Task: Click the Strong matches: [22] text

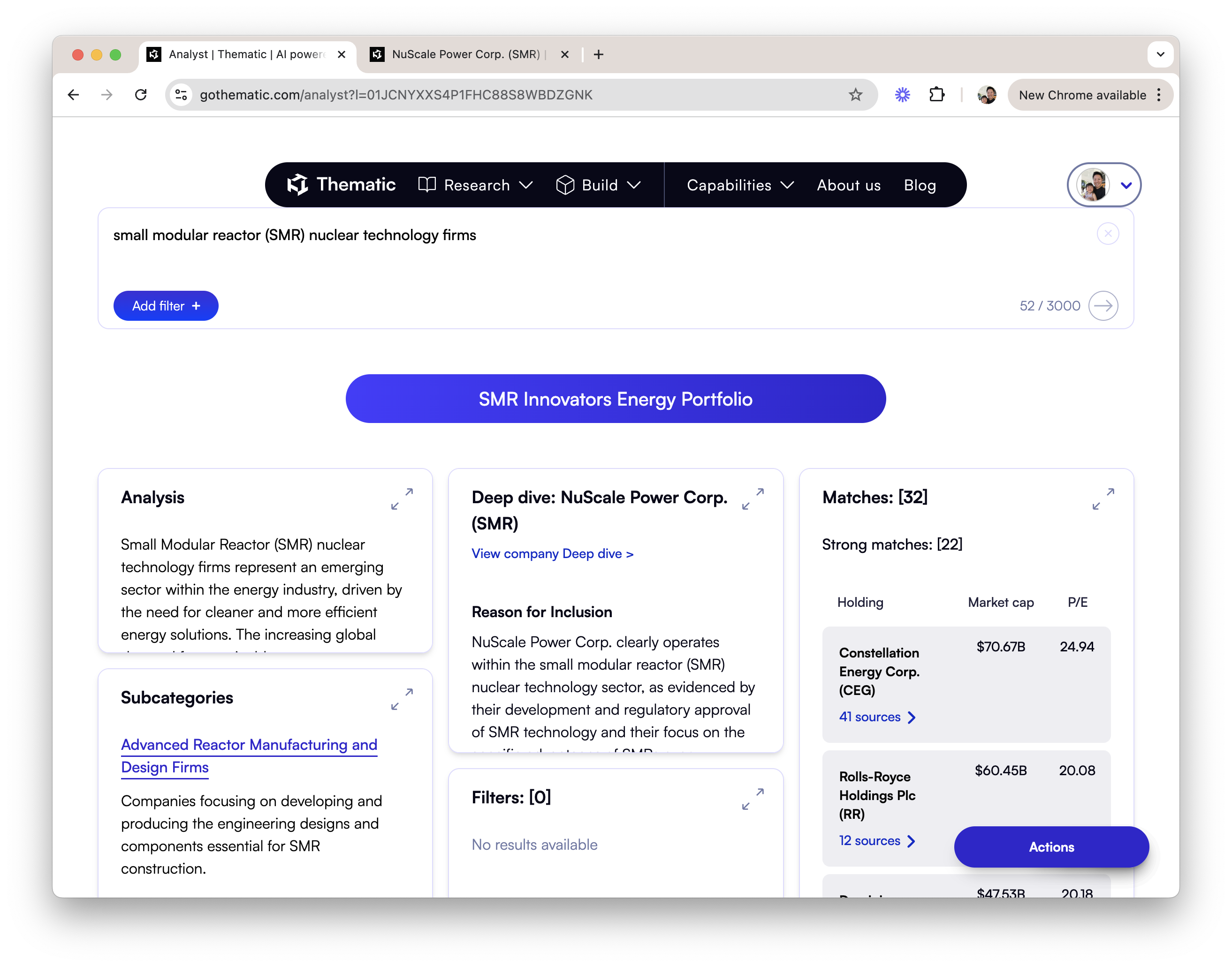Action: [x=892, y=544]
